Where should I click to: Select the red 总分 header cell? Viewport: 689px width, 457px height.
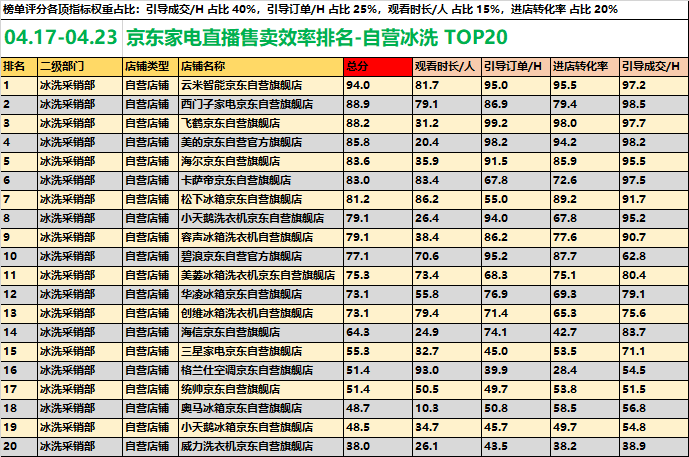coord(378,66)
